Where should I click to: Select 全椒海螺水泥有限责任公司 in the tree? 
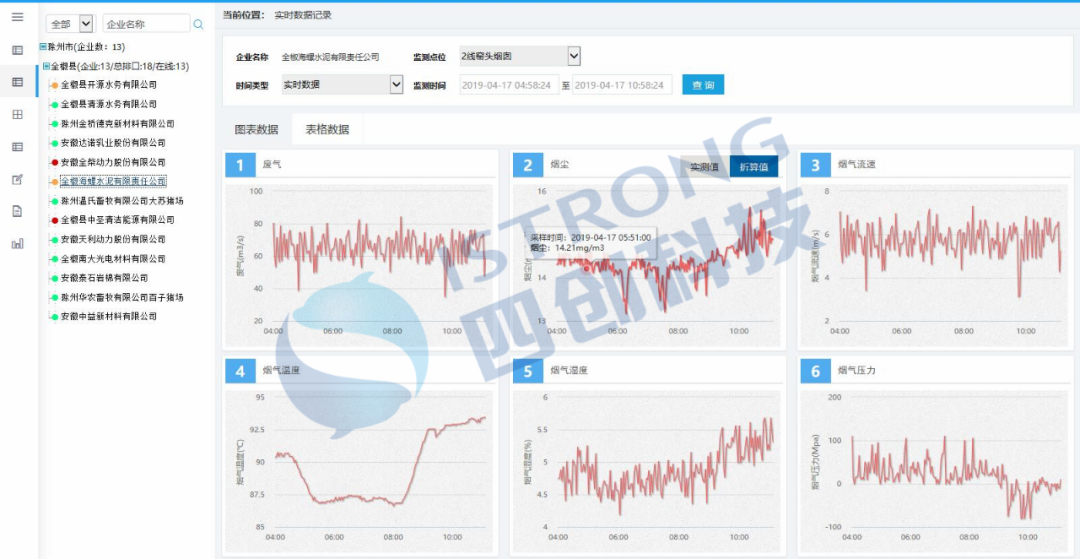[113, 182]
